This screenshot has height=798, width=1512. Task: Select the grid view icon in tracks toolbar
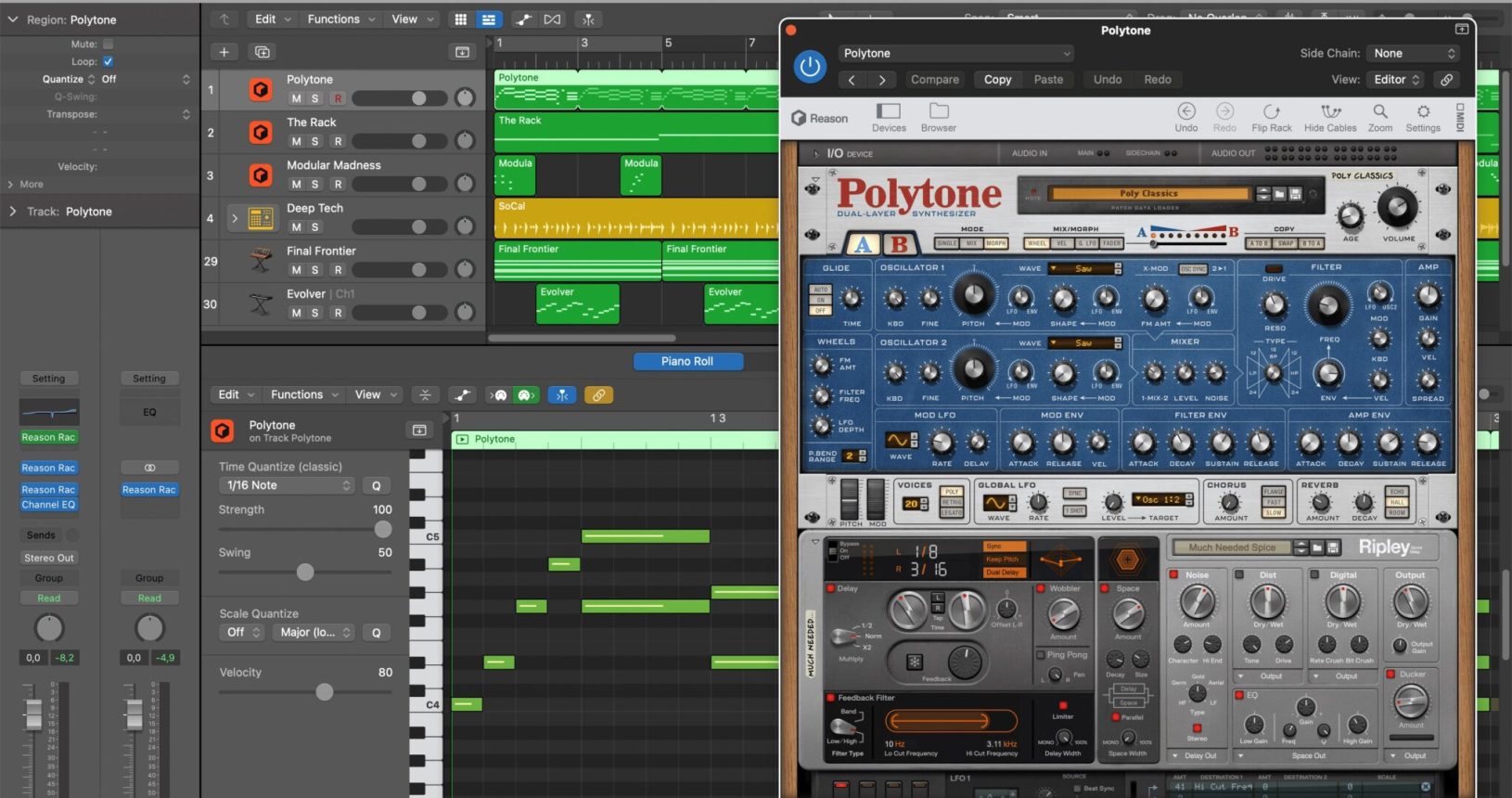[460, 19]
